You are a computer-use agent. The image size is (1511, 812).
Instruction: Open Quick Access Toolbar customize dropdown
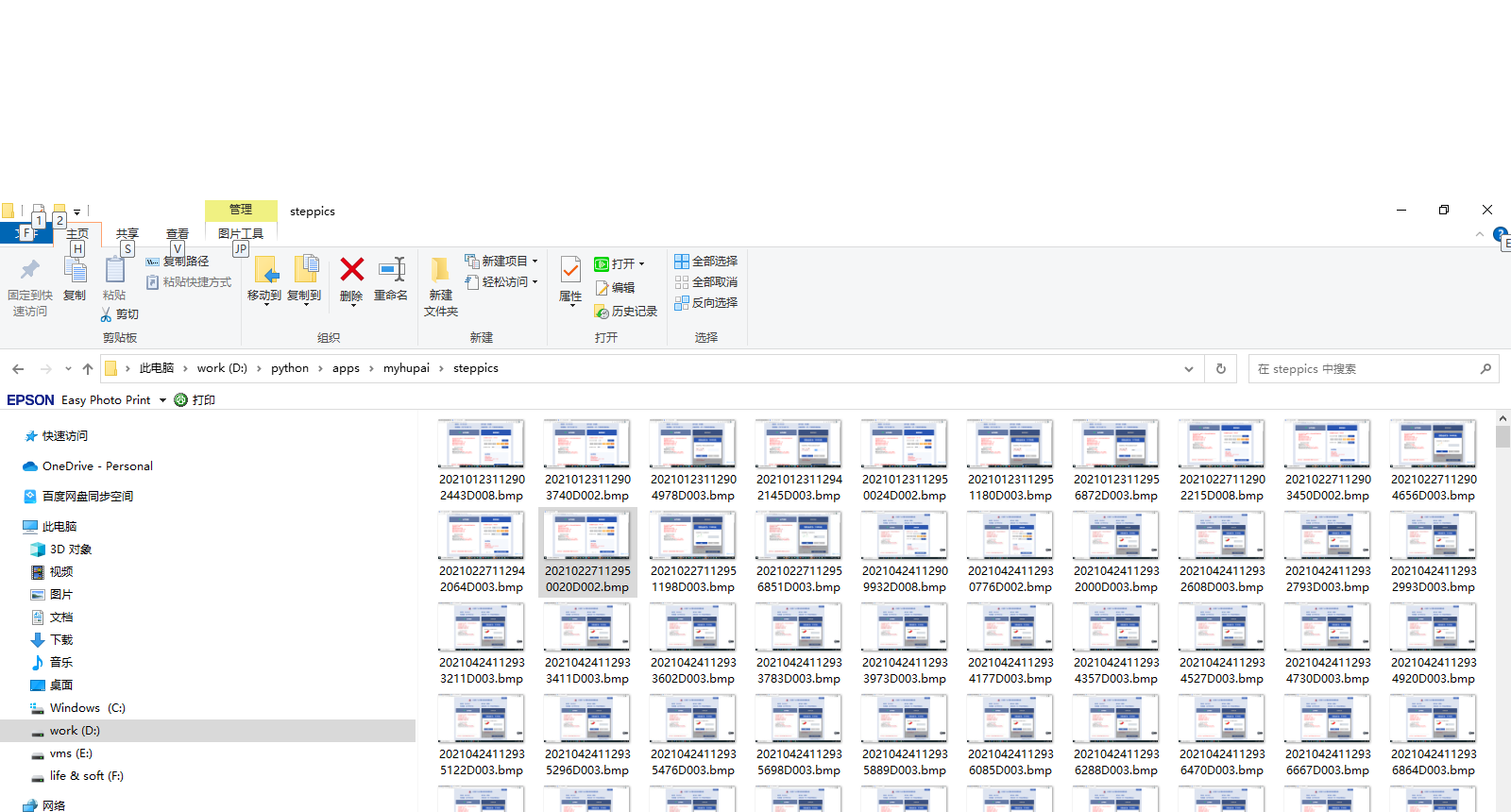point(77,211)
